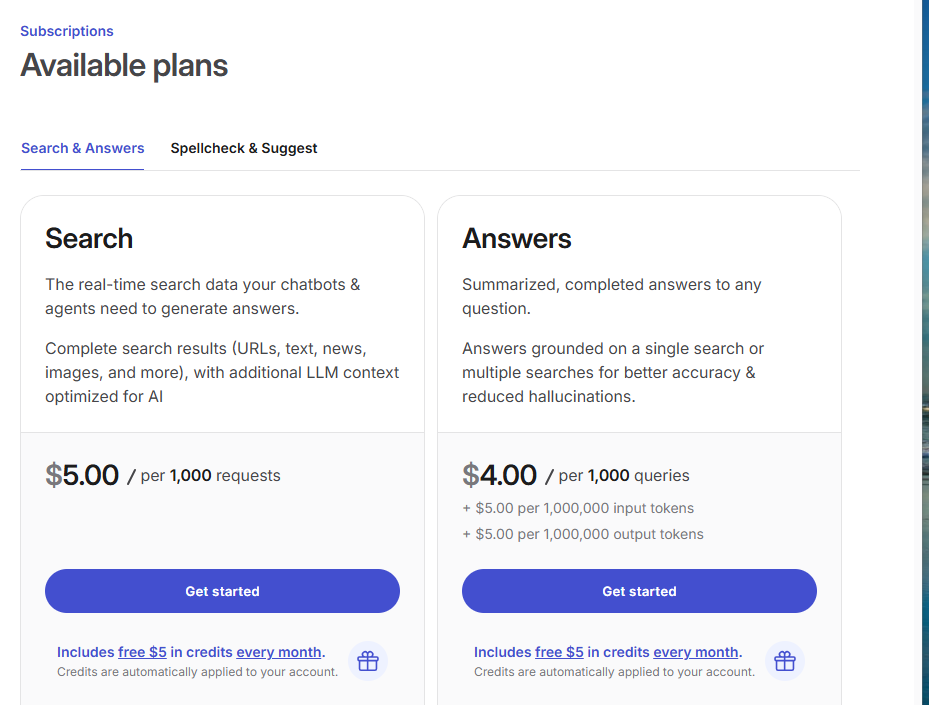Get started with the Search plan

[x=222, y=591]
